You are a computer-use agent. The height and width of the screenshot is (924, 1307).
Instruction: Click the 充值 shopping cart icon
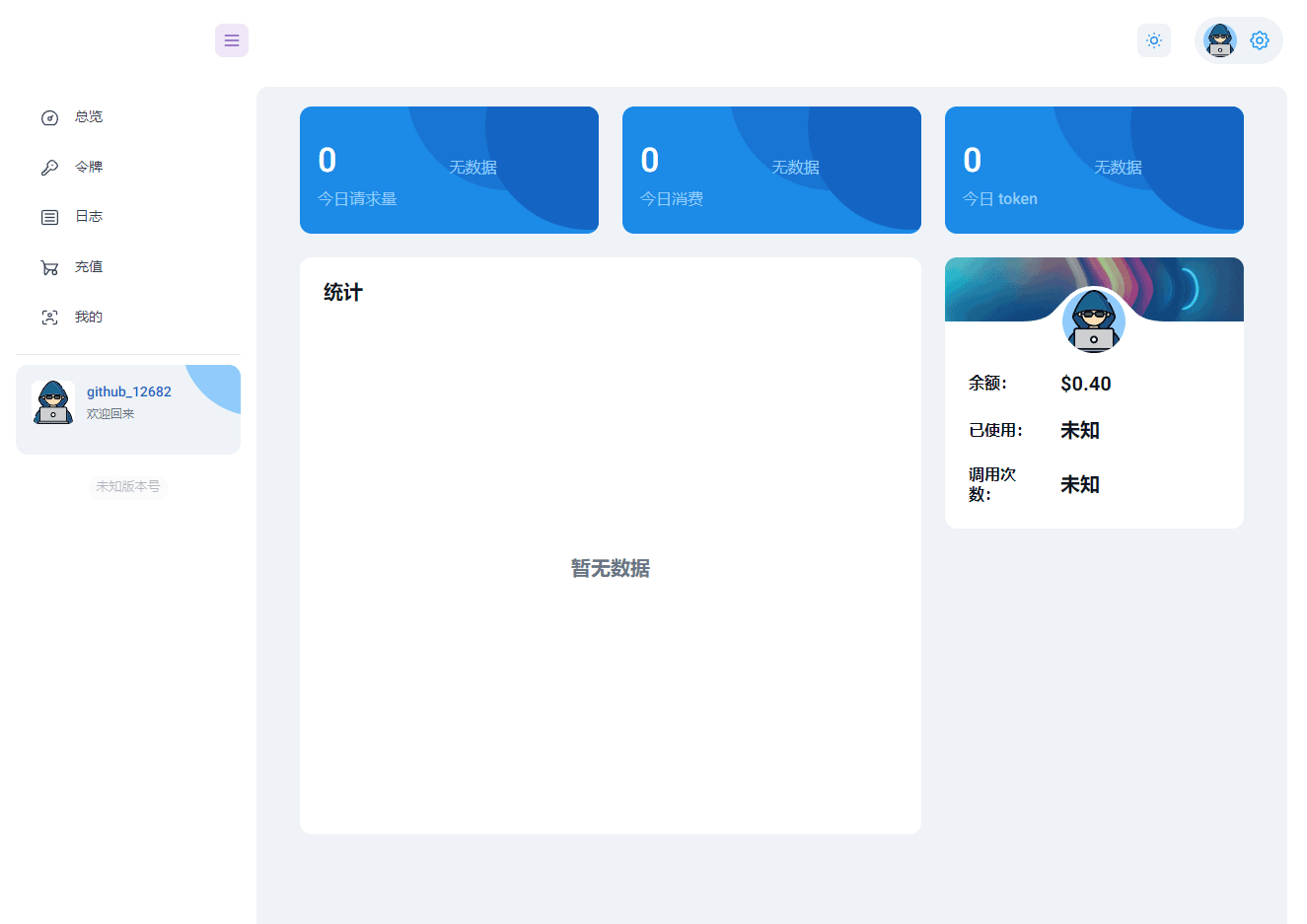(x=49, y=266)
